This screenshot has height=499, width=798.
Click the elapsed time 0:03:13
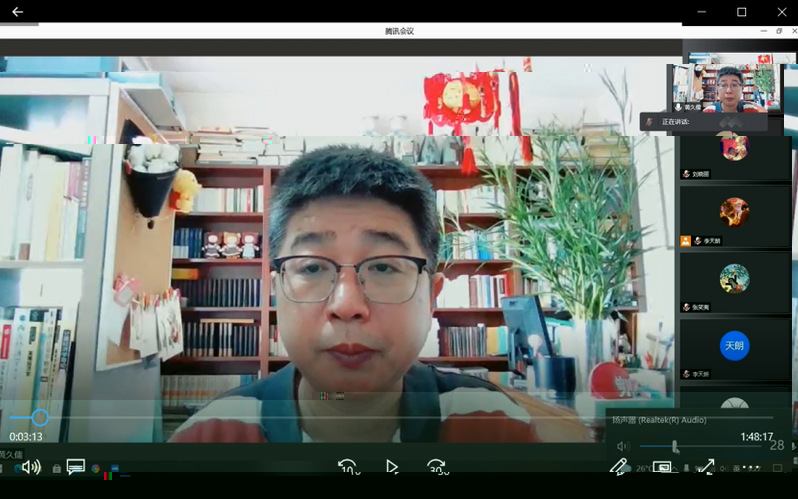pos(25,436)
